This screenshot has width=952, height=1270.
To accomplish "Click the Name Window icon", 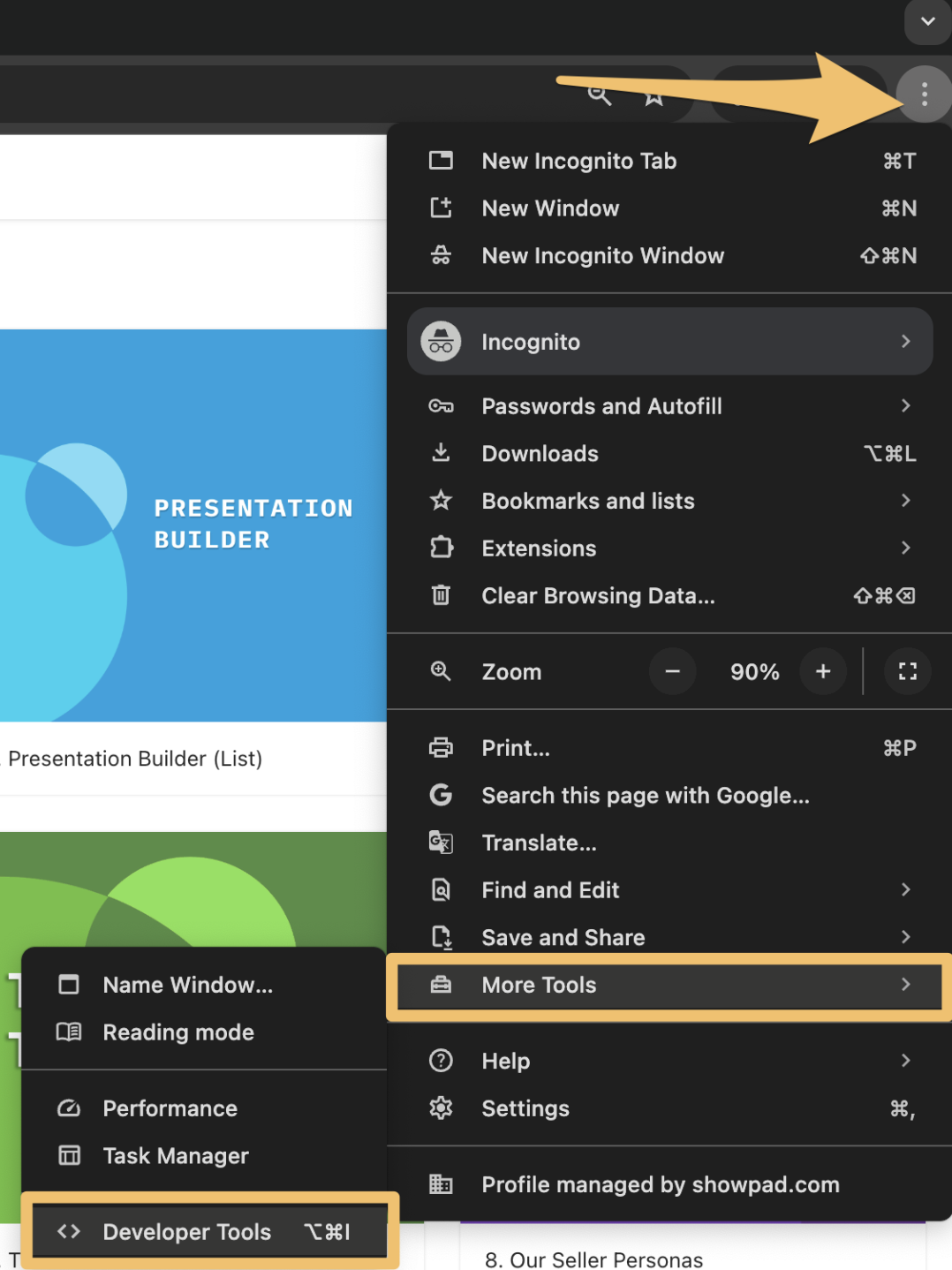I will [69, 984].
